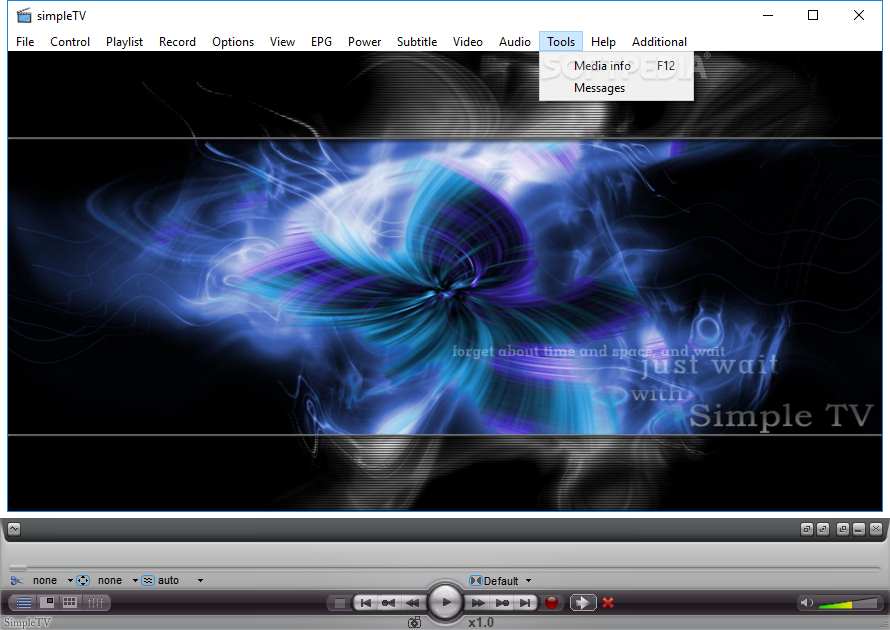Click the video display area
890x630 pixels.
[x=445, y=281]
